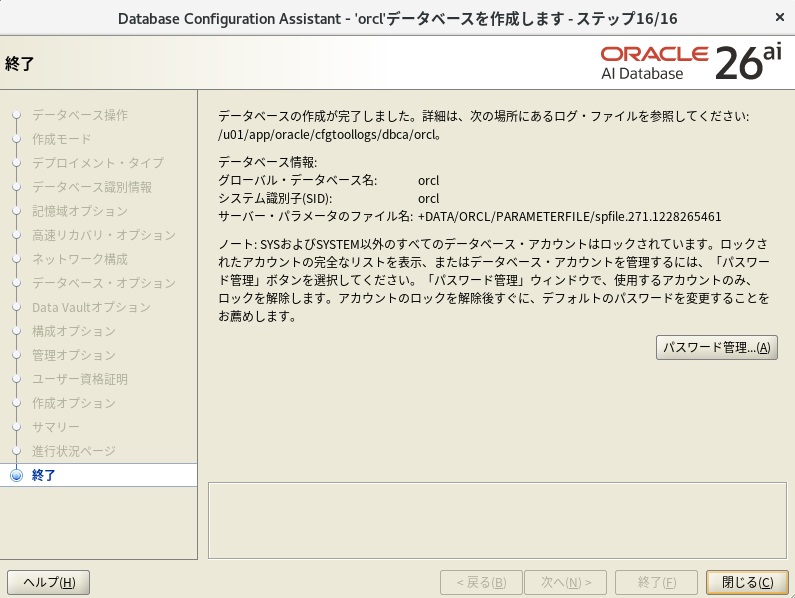795x598 pixels.
Task: Open help with ヘルプ(H) button
Action: 49,582
